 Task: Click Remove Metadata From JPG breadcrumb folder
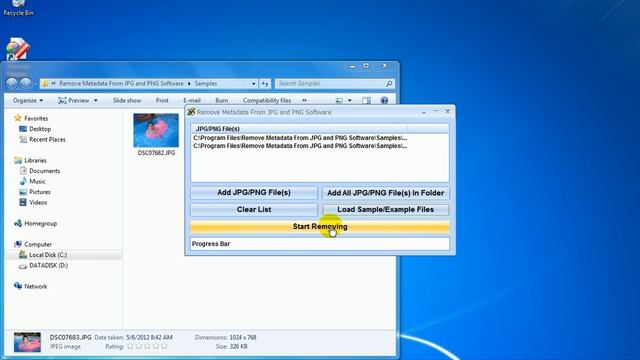[121, 84]
